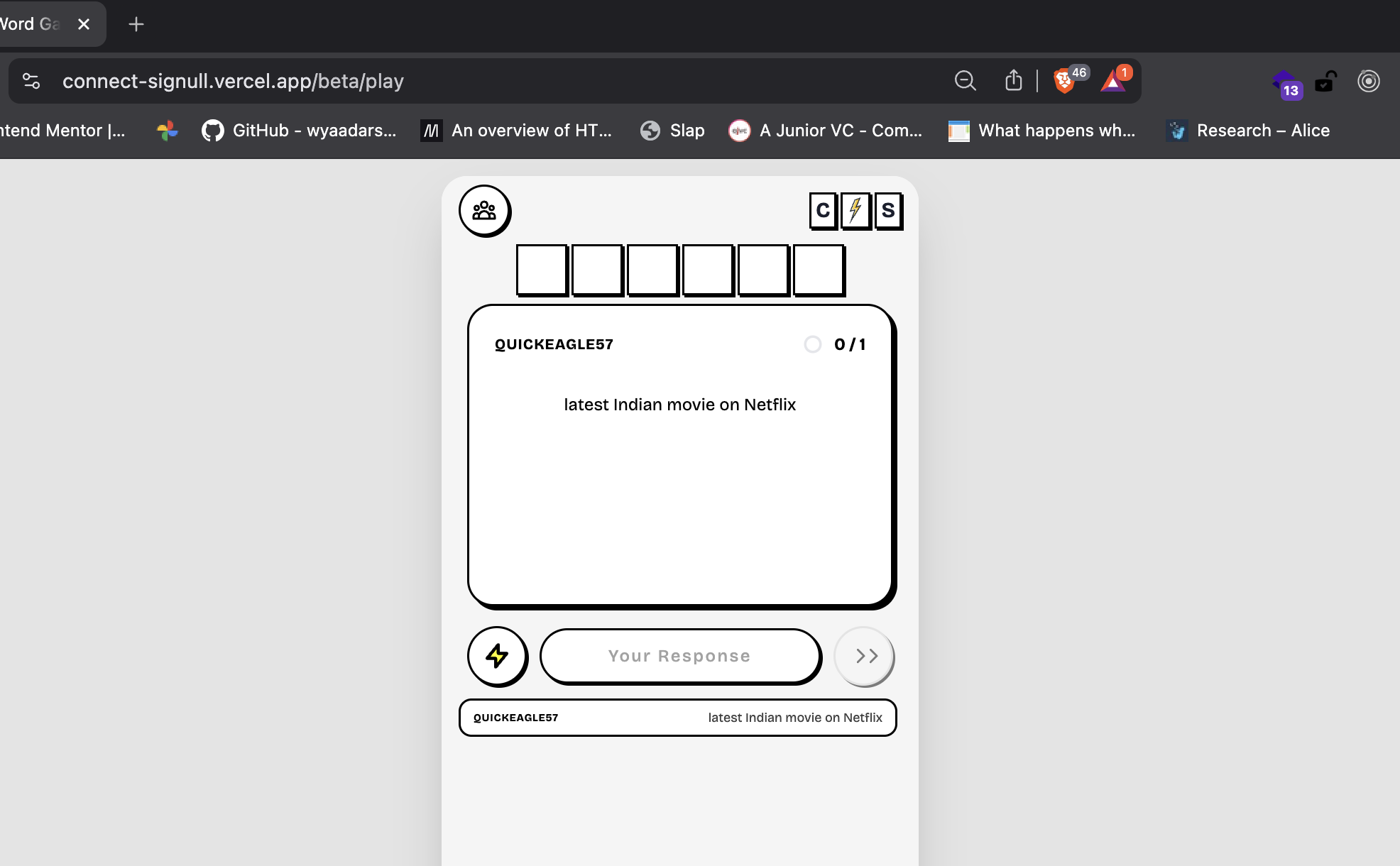Open the "S" panel icon
This screenshot has width=1400, height=866.
point(888,210)
